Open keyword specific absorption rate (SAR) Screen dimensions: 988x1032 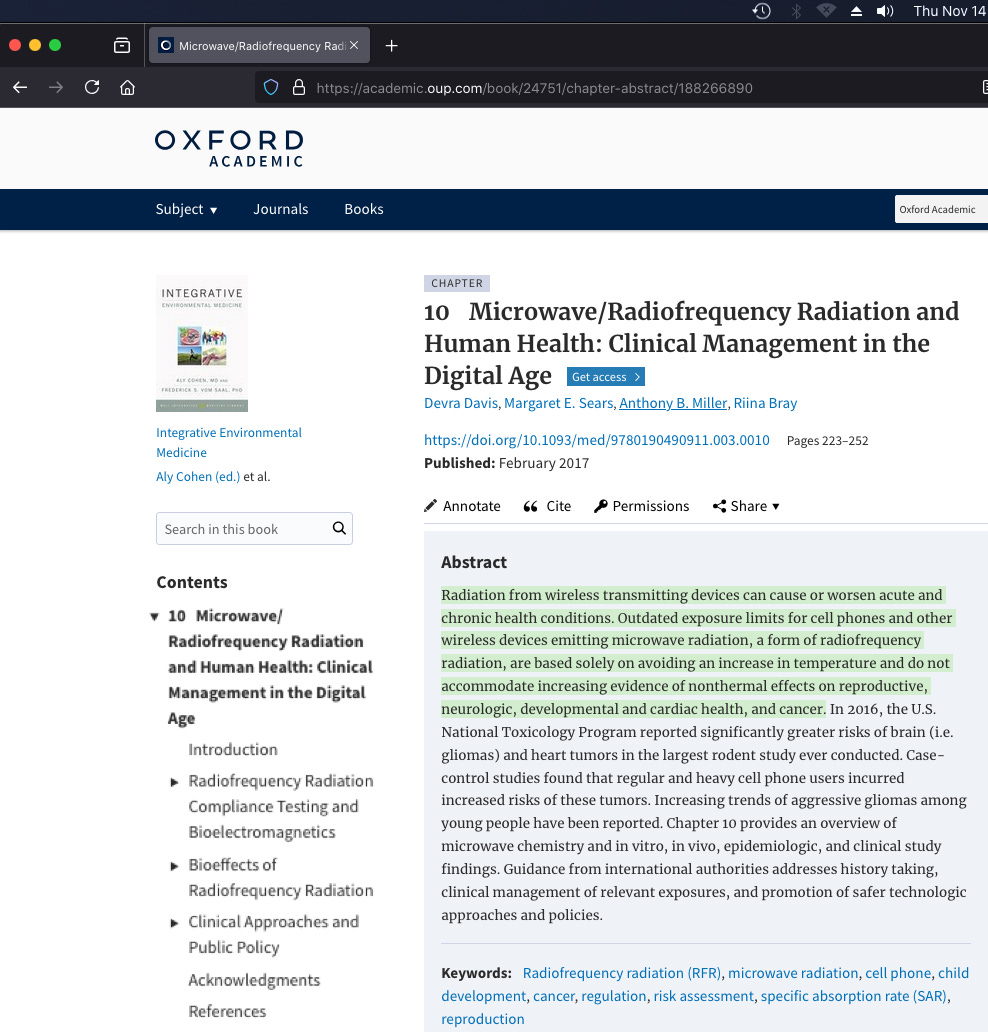854,996
